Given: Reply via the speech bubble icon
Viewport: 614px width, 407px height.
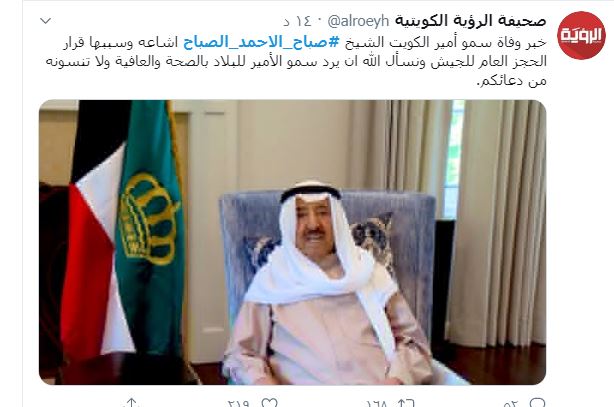Looking at the screenshot, I should pyautogui.click(x=537, y=403).
